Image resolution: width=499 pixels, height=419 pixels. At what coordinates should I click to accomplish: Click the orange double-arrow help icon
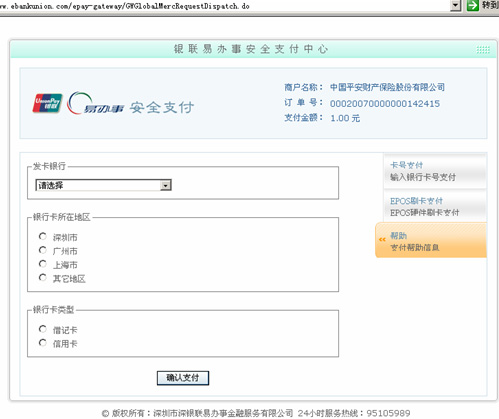(x=382, y=239)
